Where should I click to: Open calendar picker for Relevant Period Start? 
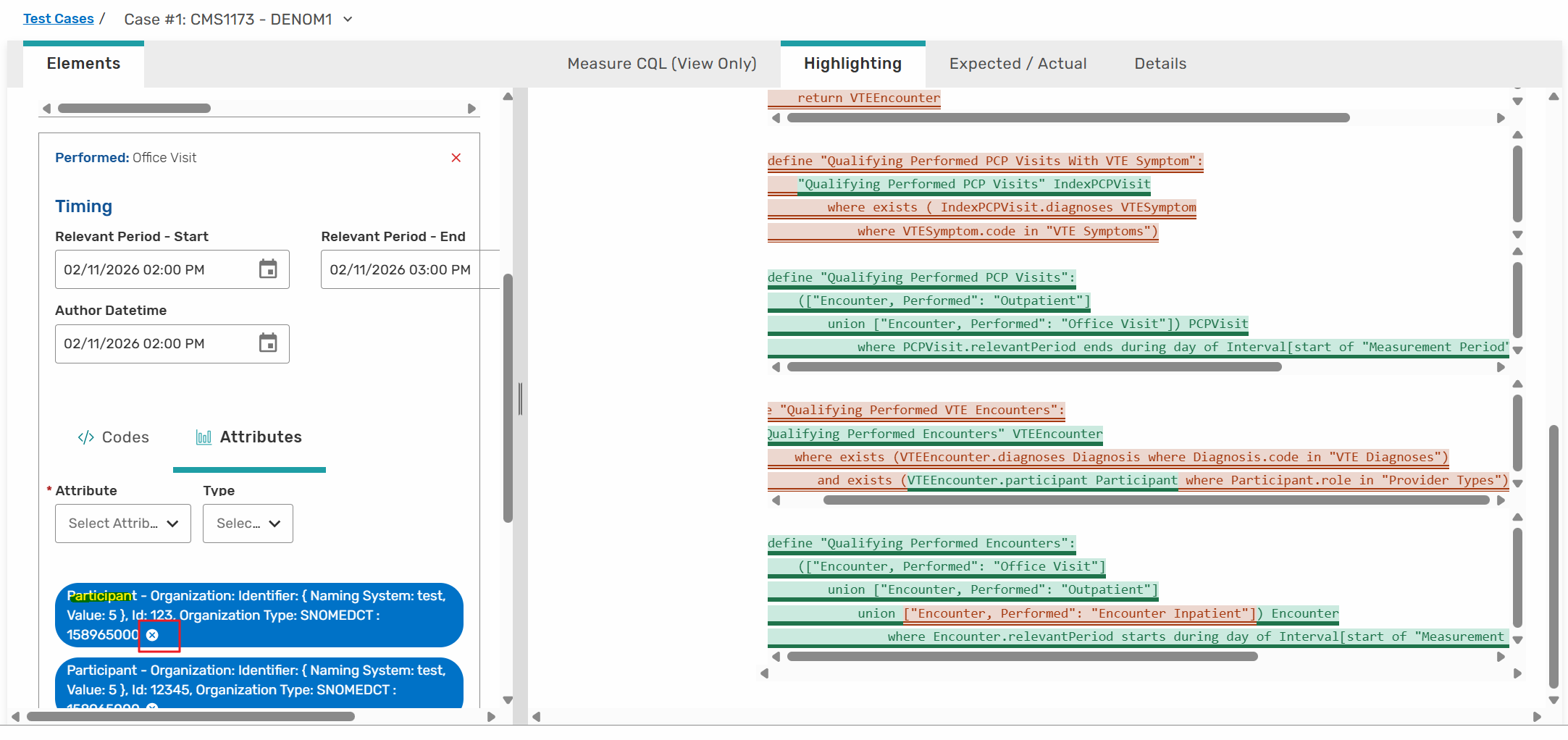(x=268, y=269)
